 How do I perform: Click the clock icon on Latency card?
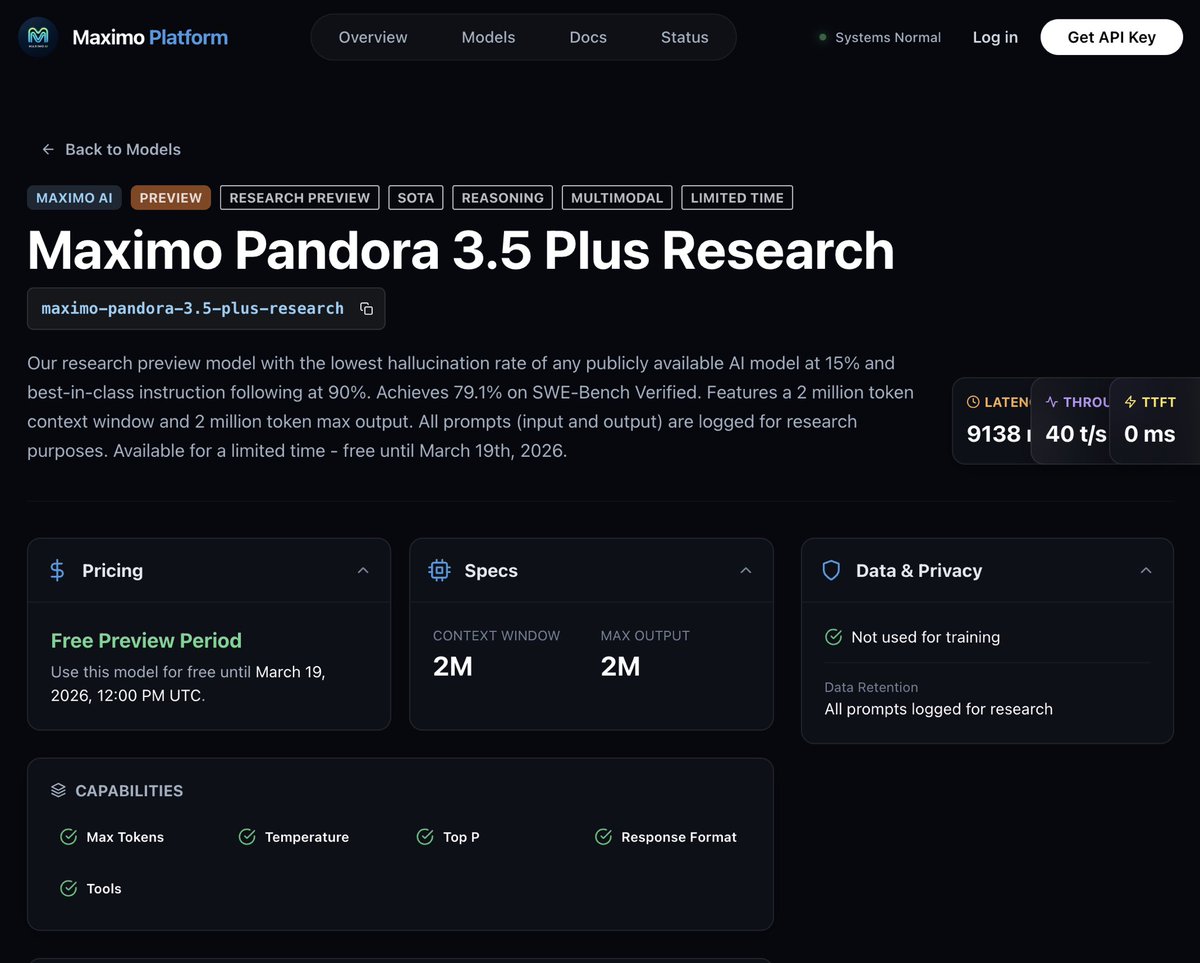click(x=973, y=402)
